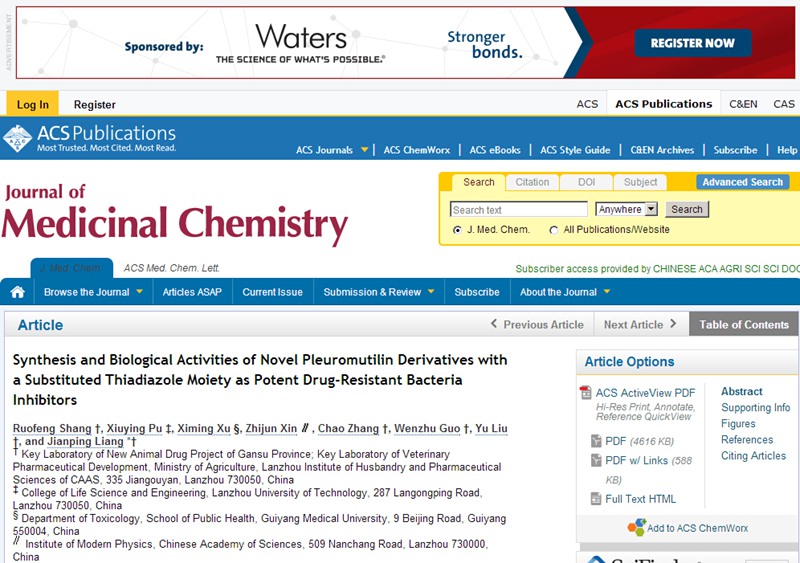Open the Help link in header
The image size is (800, 563).
(787, 150)
